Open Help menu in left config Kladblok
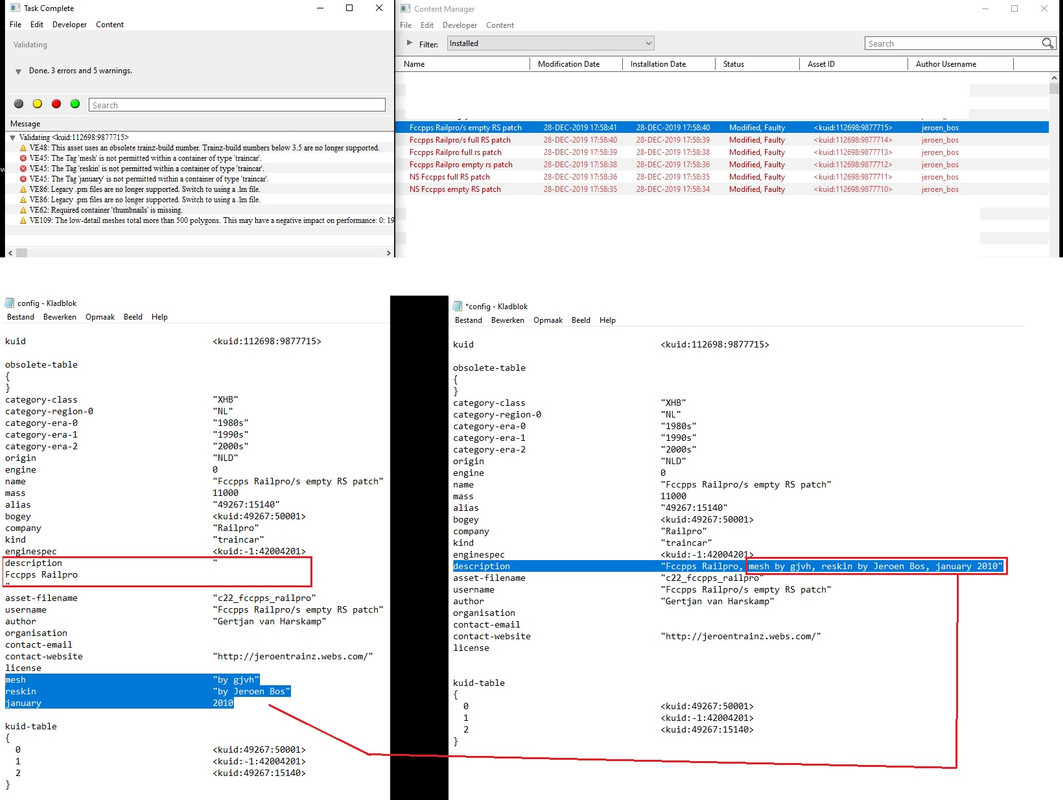The image size is (1063, 800). pos(159,317)
